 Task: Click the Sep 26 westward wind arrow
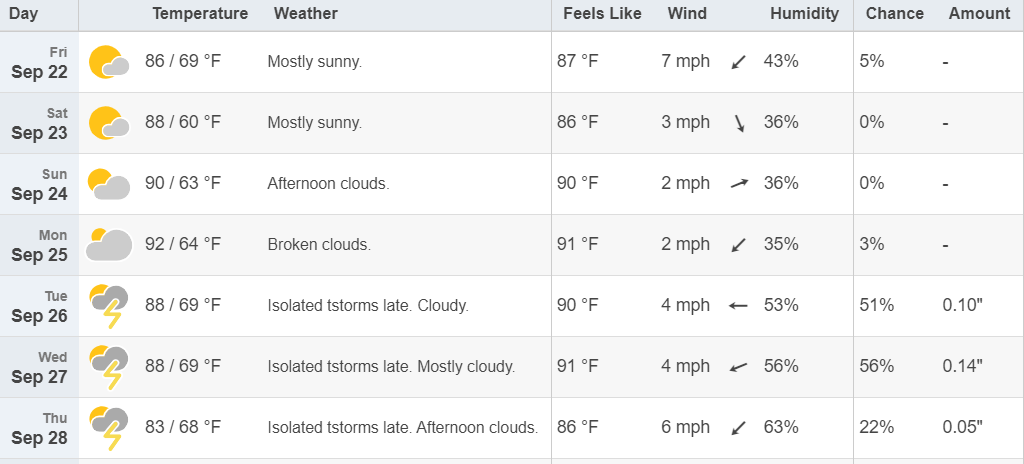click(739, 305)
